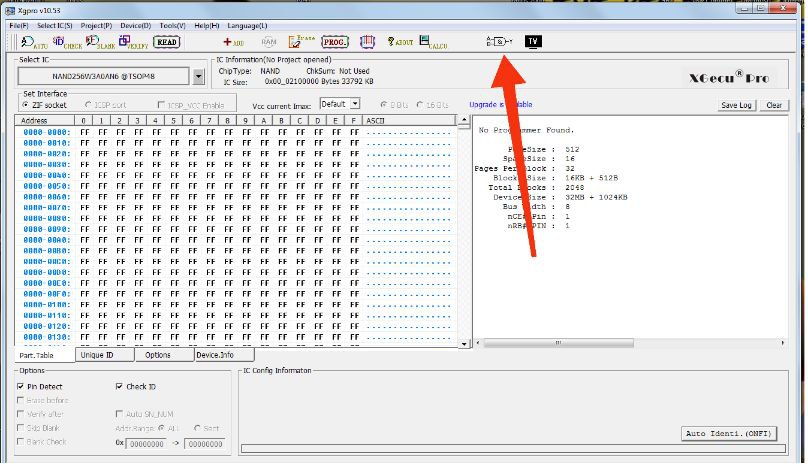Open the Device(D) menu

click(x=135, y=24)
